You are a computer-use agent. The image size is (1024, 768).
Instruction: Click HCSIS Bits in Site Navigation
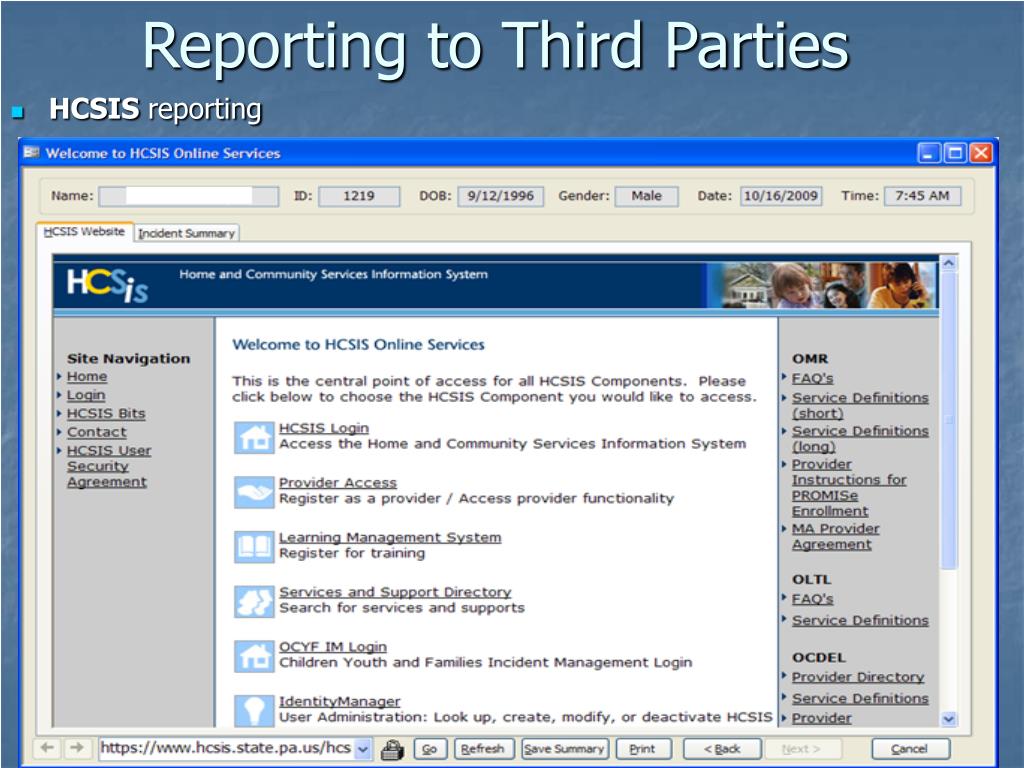click(x=106, y=413)
